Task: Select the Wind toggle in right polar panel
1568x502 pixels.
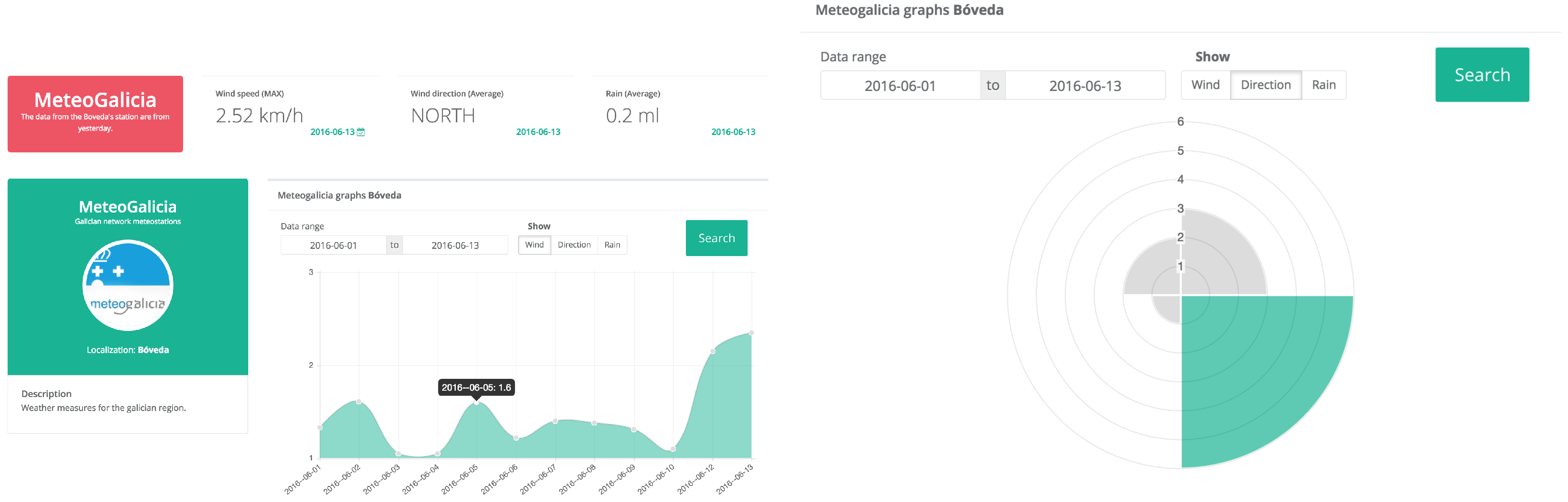Action: [1205, 85]
